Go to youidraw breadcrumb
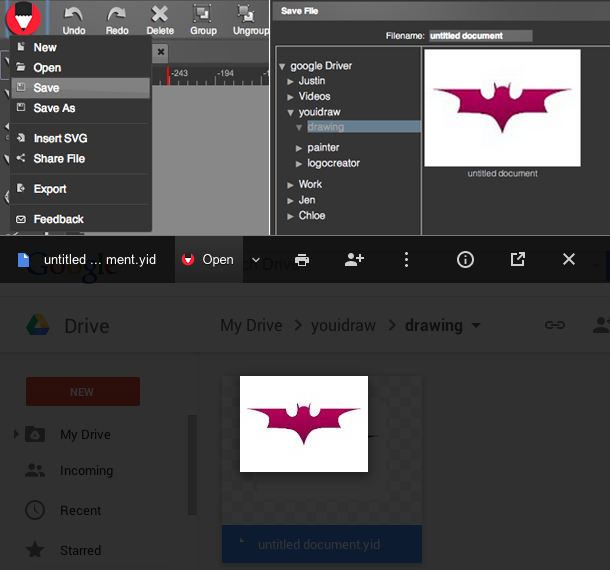This screenshot has height=570, width=610. click(x=343, y=325)
